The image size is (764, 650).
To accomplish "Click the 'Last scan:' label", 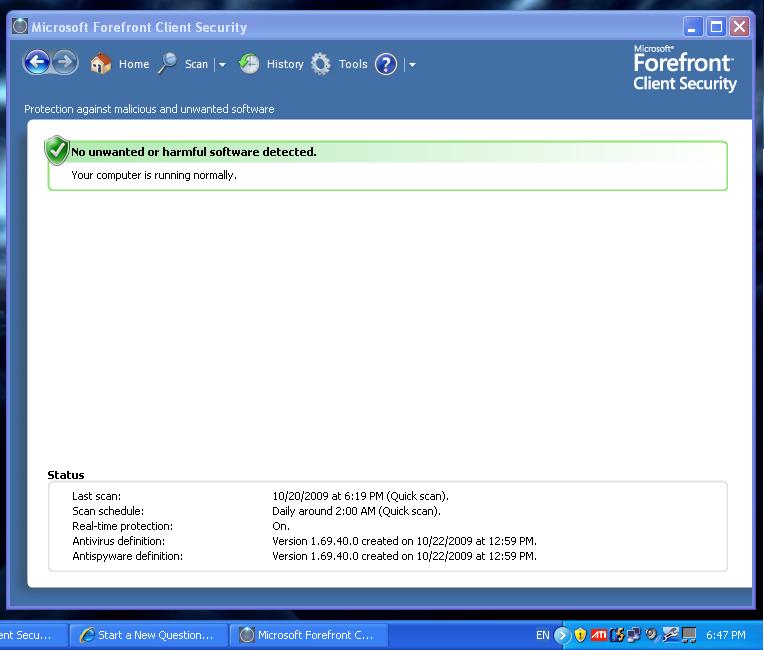I will tap(96, 496).
